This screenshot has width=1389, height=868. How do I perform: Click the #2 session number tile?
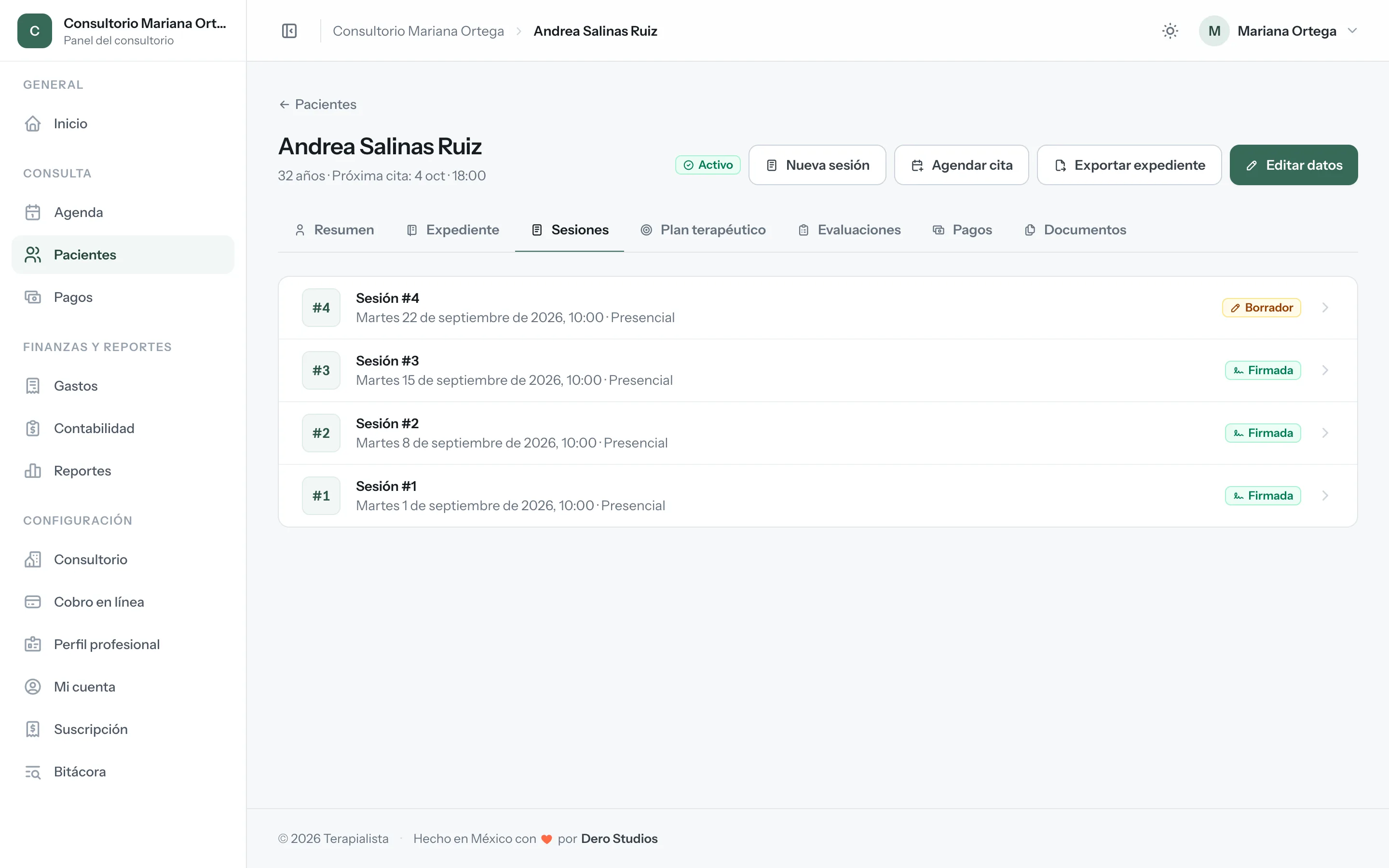(x=321, y=433)
